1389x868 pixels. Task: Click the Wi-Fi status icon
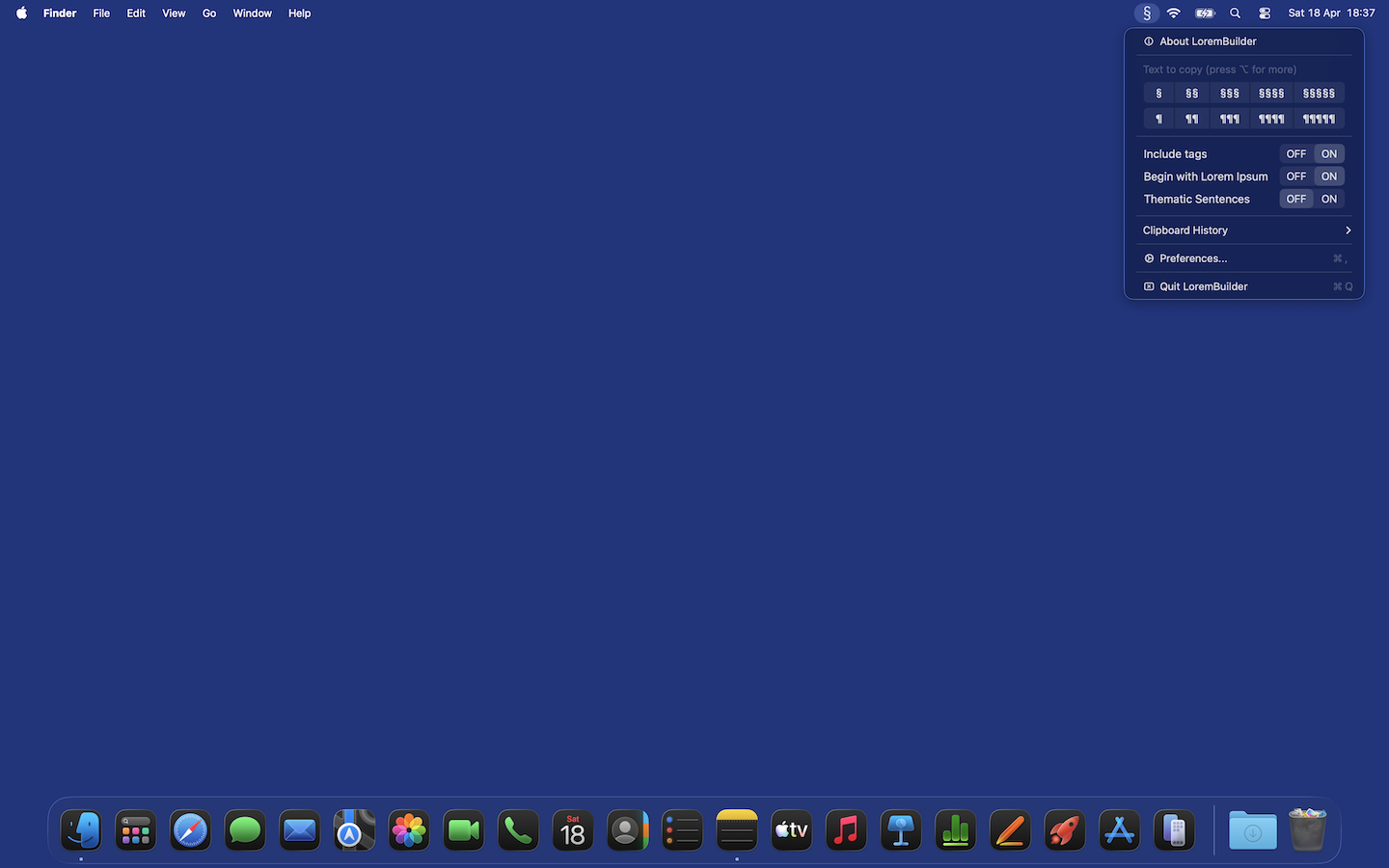click(x=1173, y=13)
